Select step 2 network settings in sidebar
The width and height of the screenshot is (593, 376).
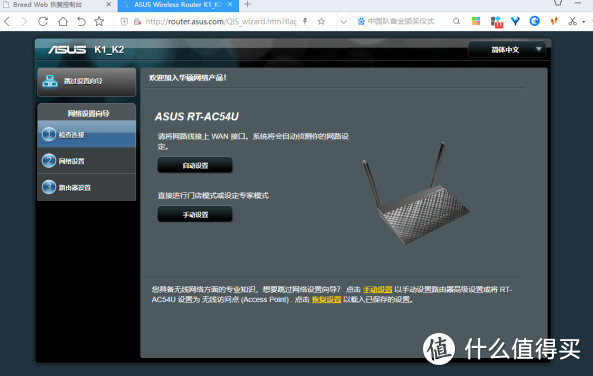point(87,161)
